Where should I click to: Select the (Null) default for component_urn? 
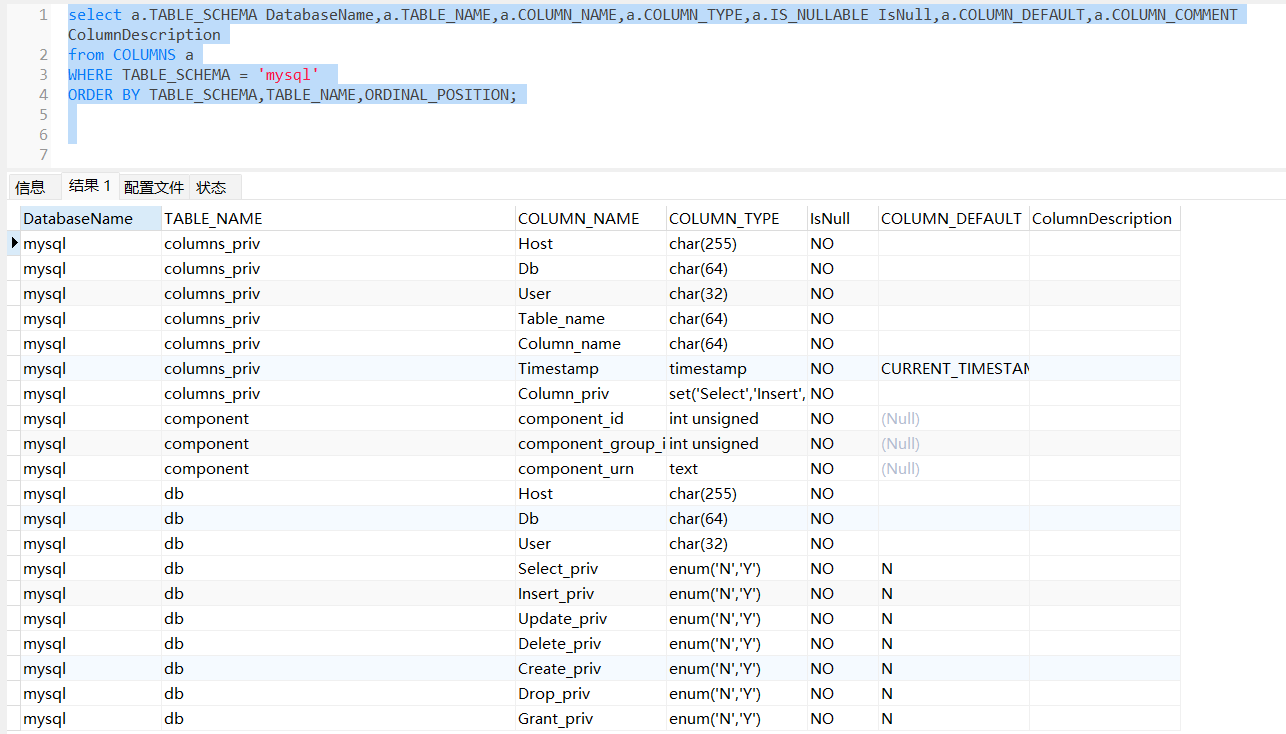(954, 468)
